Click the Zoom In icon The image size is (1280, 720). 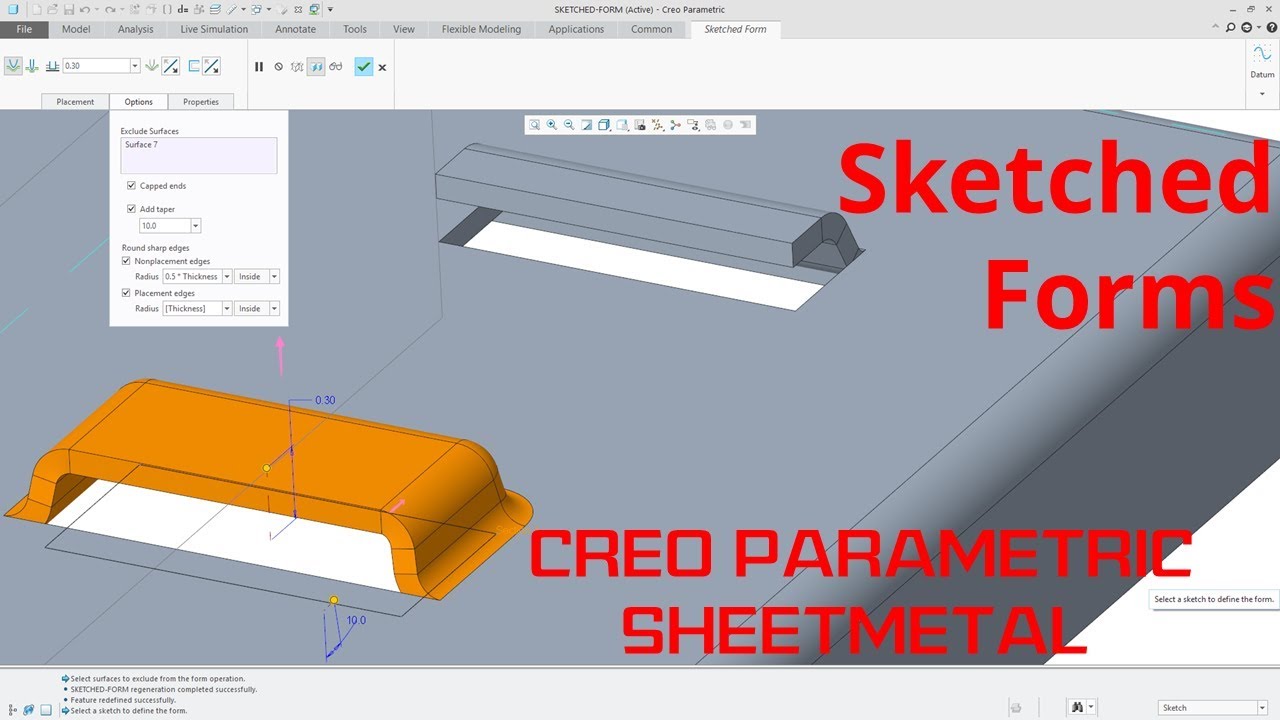(x=552, y=125)
